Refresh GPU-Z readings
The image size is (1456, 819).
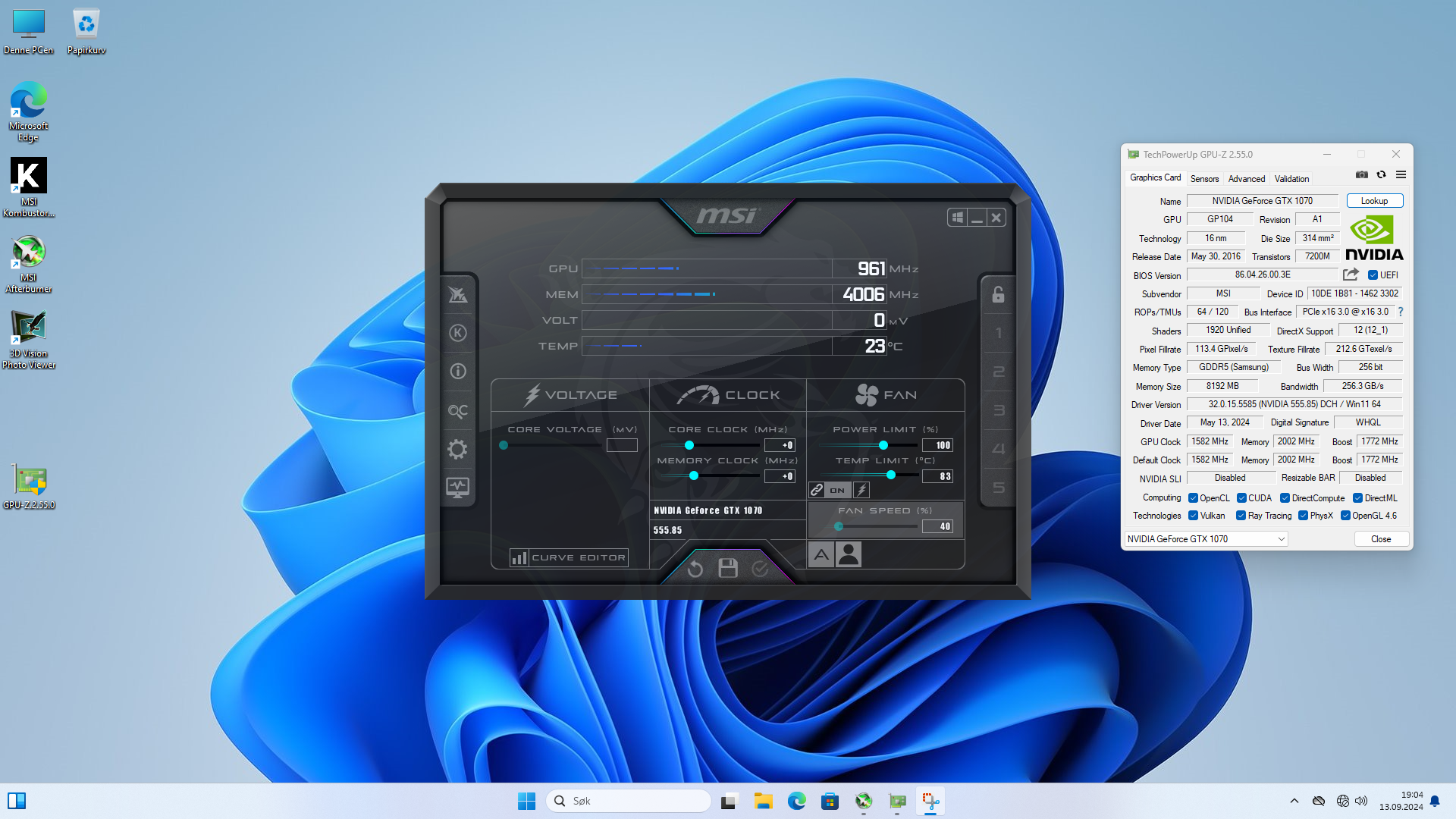[1381, 174]
